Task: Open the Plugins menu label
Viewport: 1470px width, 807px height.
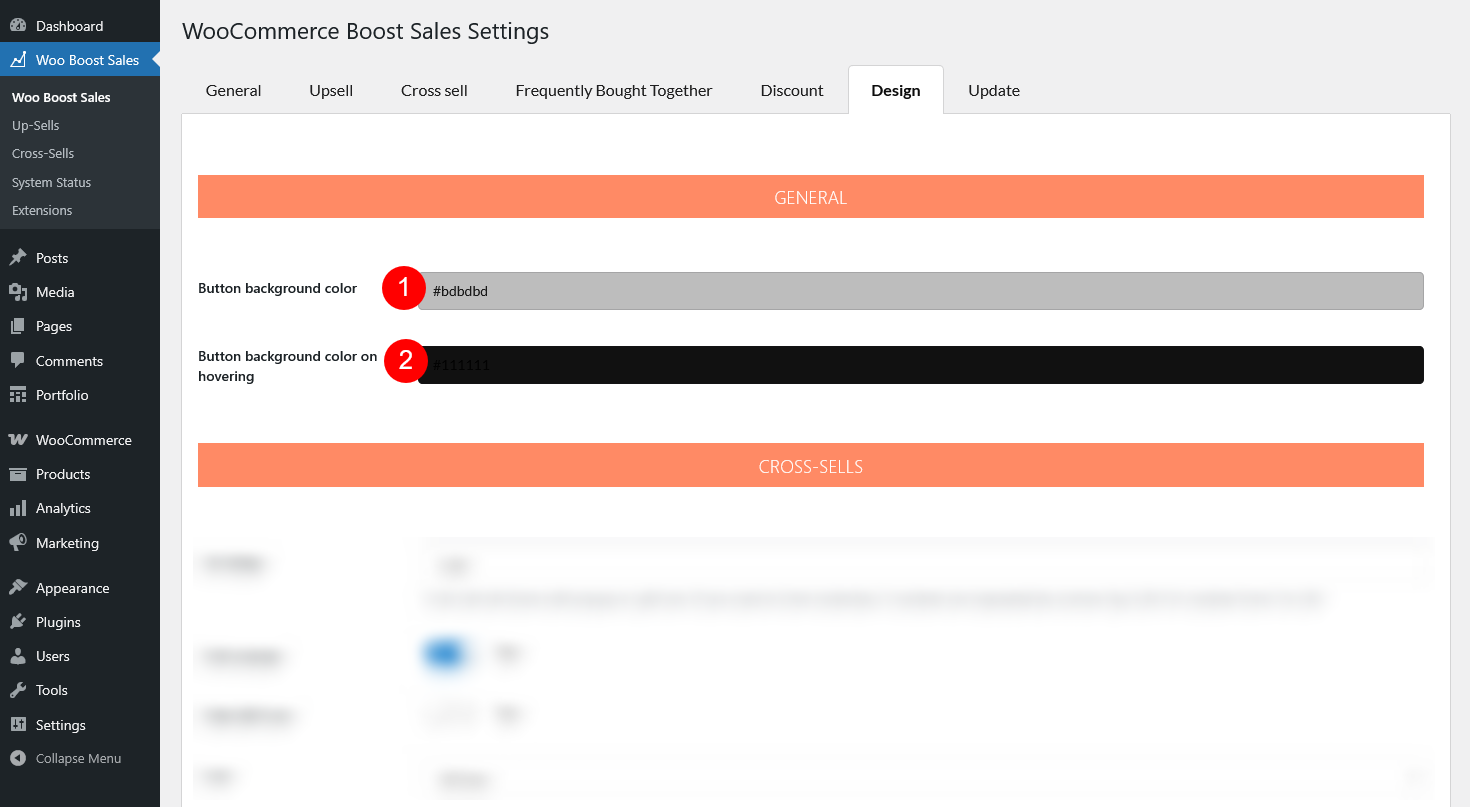Action: 58,622
